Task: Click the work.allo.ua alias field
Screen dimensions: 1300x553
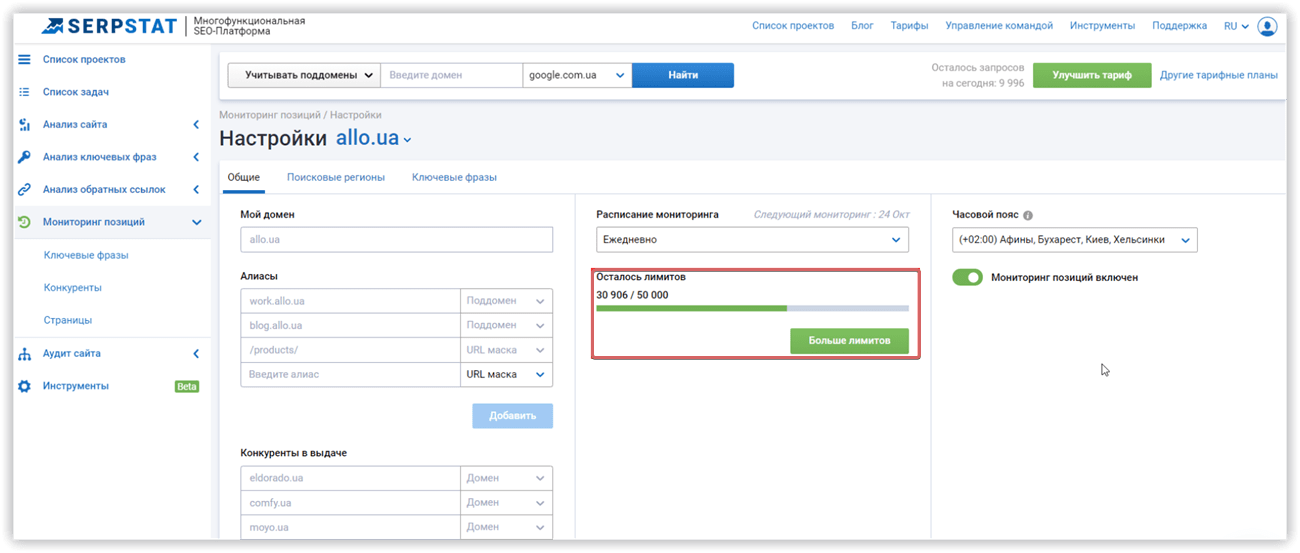Action: 350,301
